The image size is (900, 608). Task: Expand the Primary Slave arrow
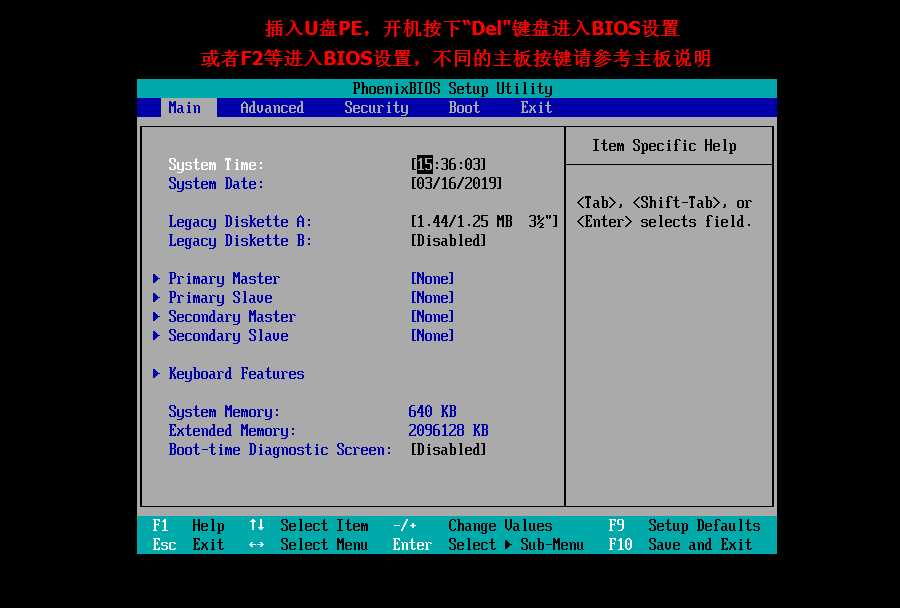point(156,297)
